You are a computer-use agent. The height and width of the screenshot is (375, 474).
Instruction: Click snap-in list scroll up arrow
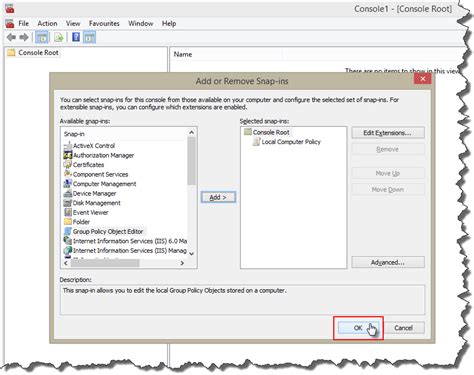[x=191, y=133]
